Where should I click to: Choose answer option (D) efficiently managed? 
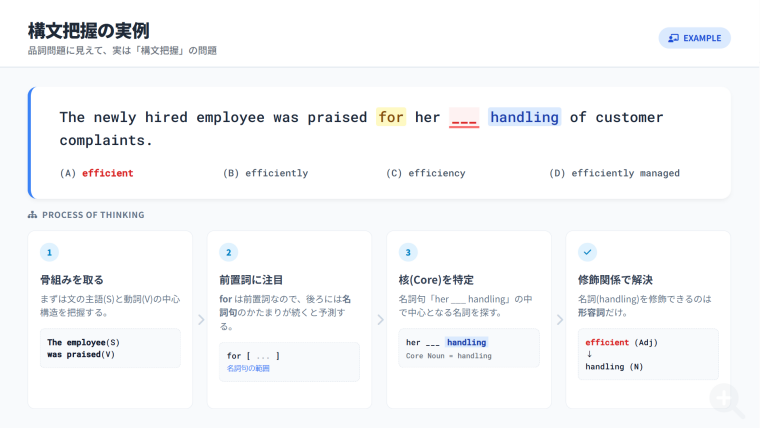614,173
